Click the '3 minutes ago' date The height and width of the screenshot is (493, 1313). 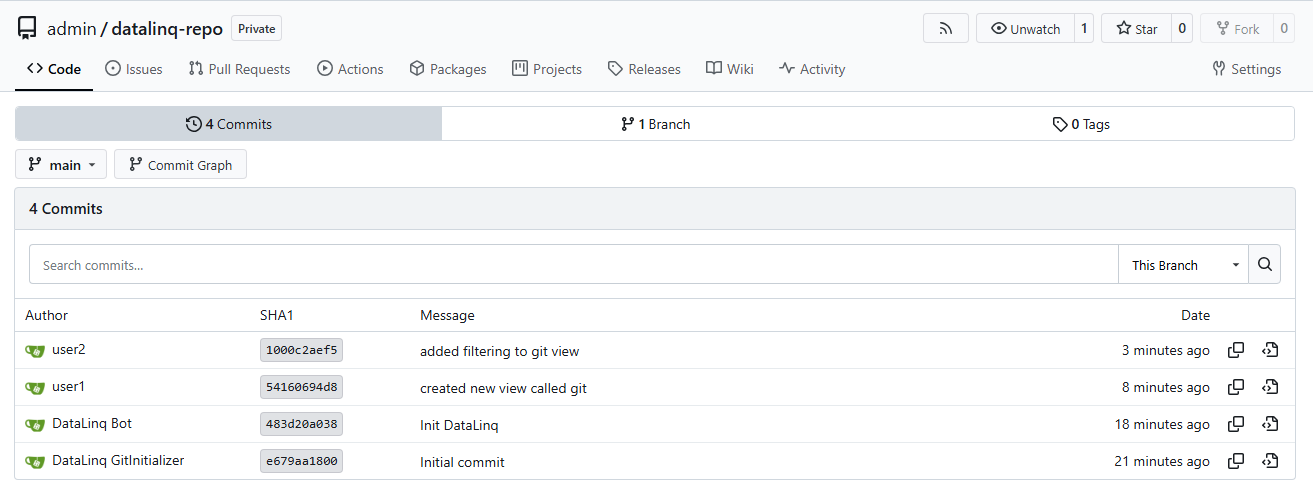[x=1166, y=351]
